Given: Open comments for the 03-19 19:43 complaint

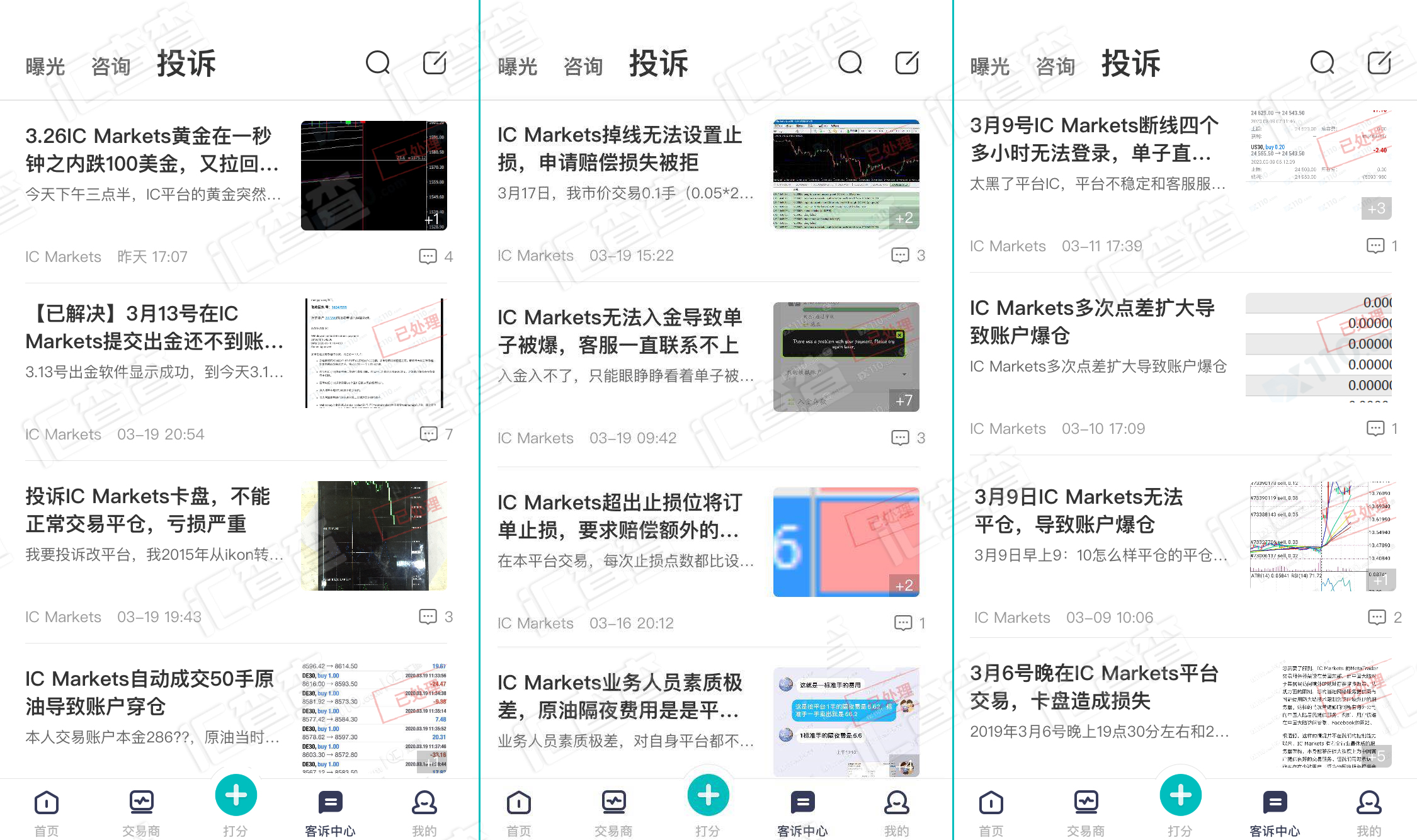Looking at the screenshot, I should pos(436,616).
